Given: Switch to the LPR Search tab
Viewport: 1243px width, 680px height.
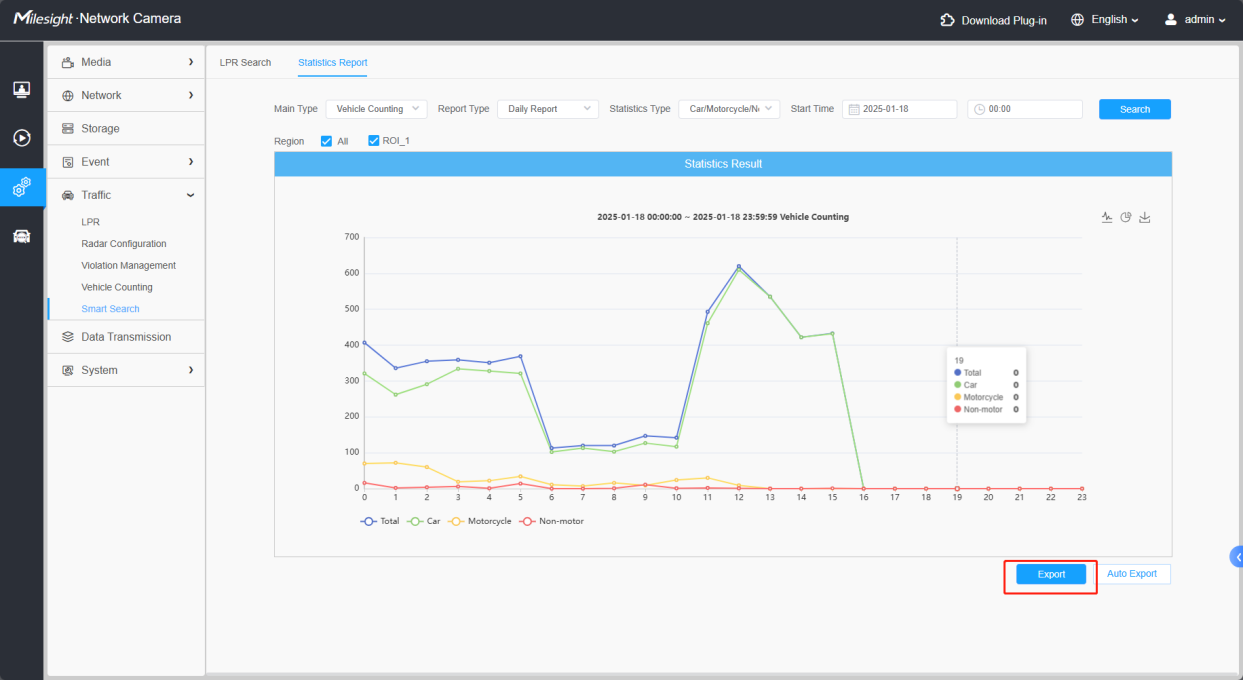Looking at the screenshot, I should click(x=245, y=62).
